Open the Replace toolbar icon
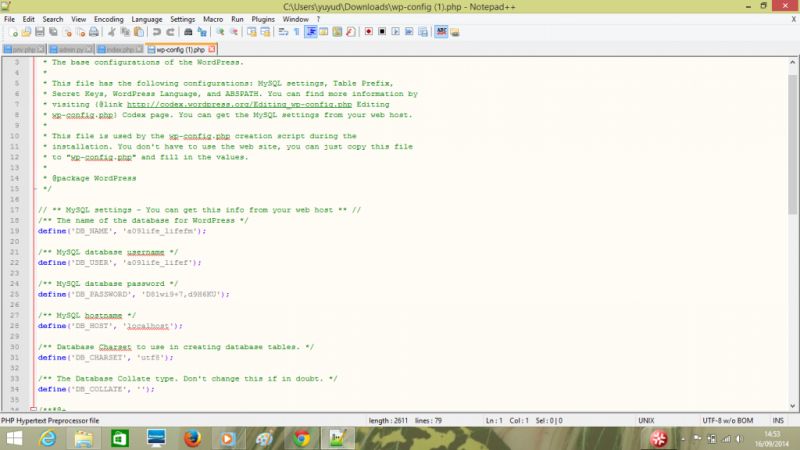Viewport: 800px width, 450px height. pos(202,32)
